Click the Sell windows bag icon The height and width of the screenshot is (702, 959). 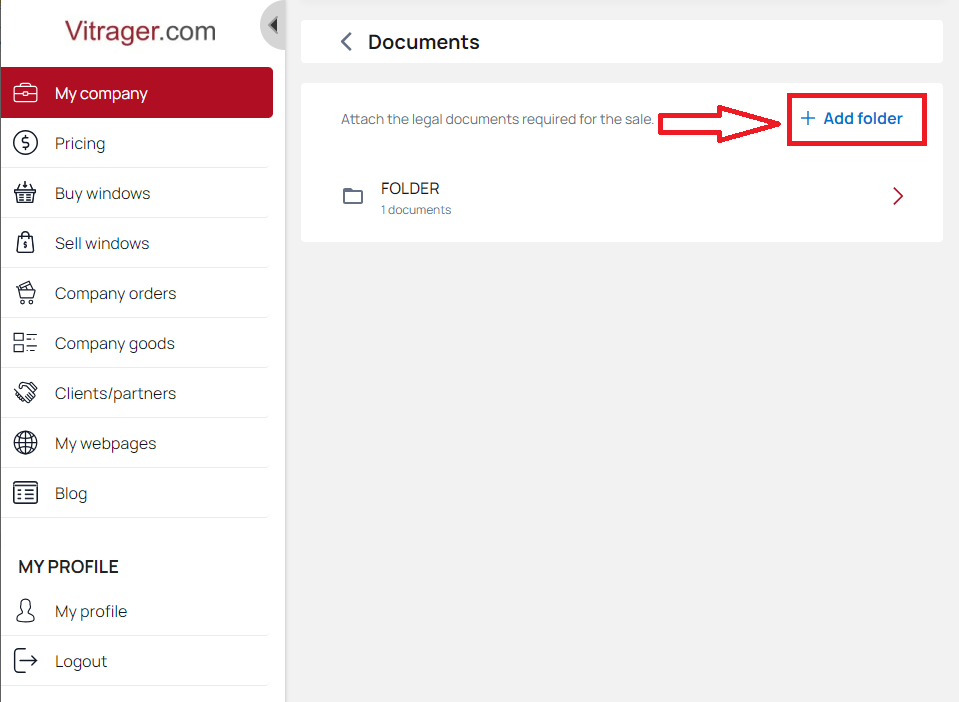pyautogui.click(x=25, y=243)
